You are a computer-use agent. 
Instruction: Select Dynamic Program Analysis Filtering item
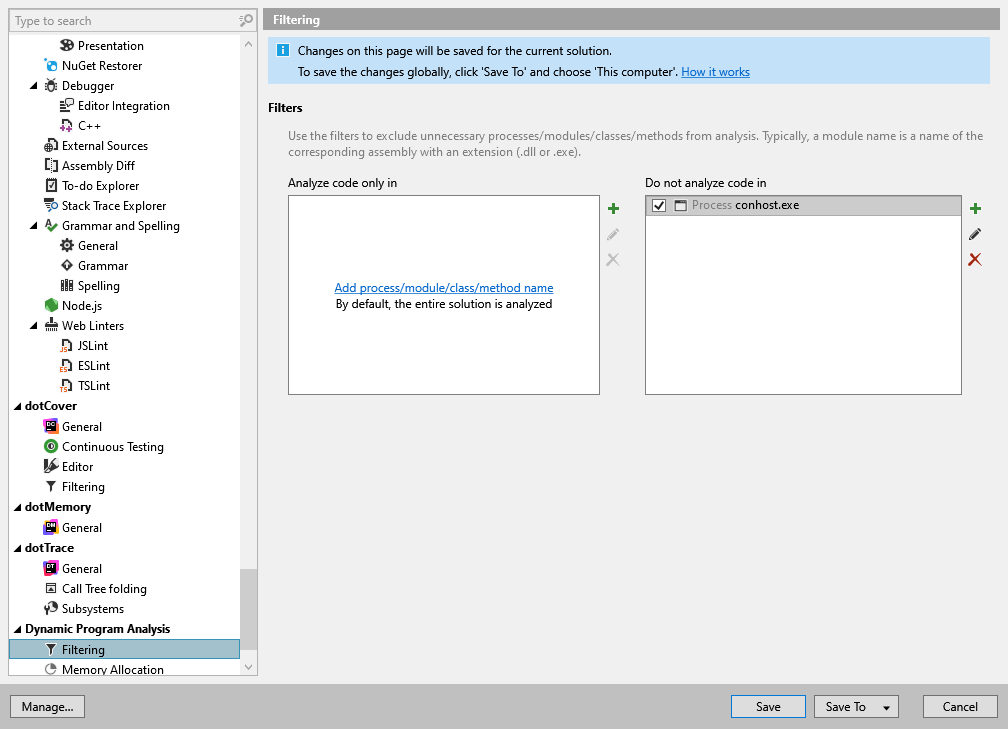124,649
